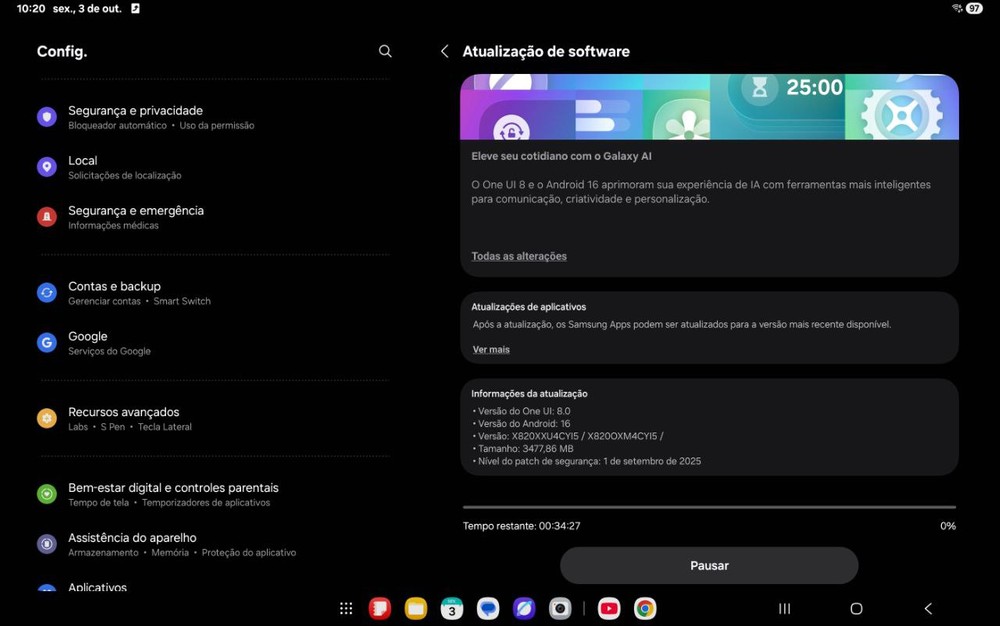Image resolution: width=1000 pixels, height=626 pixels.
Task: Open the Messages app in taskbar
Action: pos(488,609)
